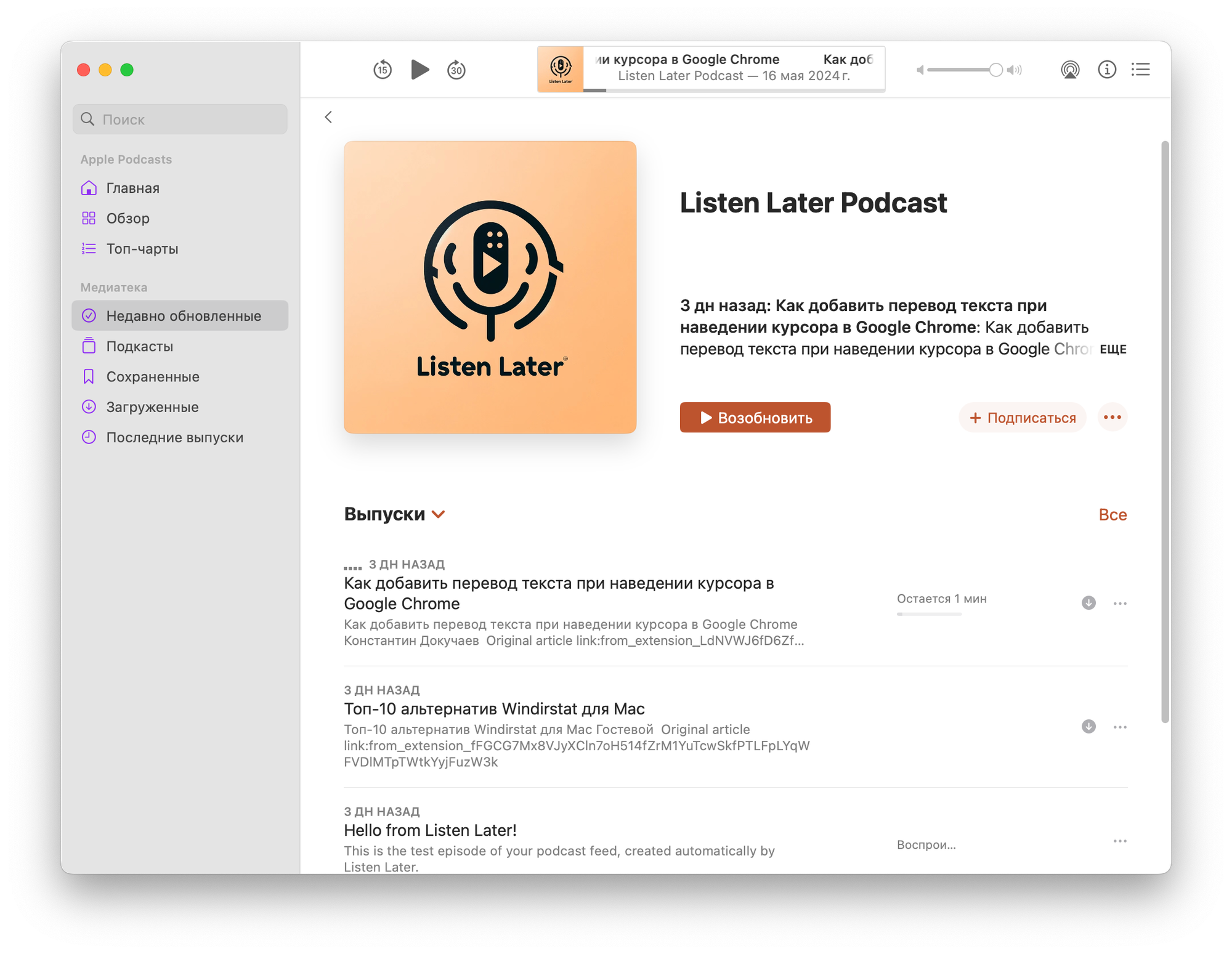The image size is (1232, 954).
Task: Skip back 15 seconds
Action: [383, 70]
